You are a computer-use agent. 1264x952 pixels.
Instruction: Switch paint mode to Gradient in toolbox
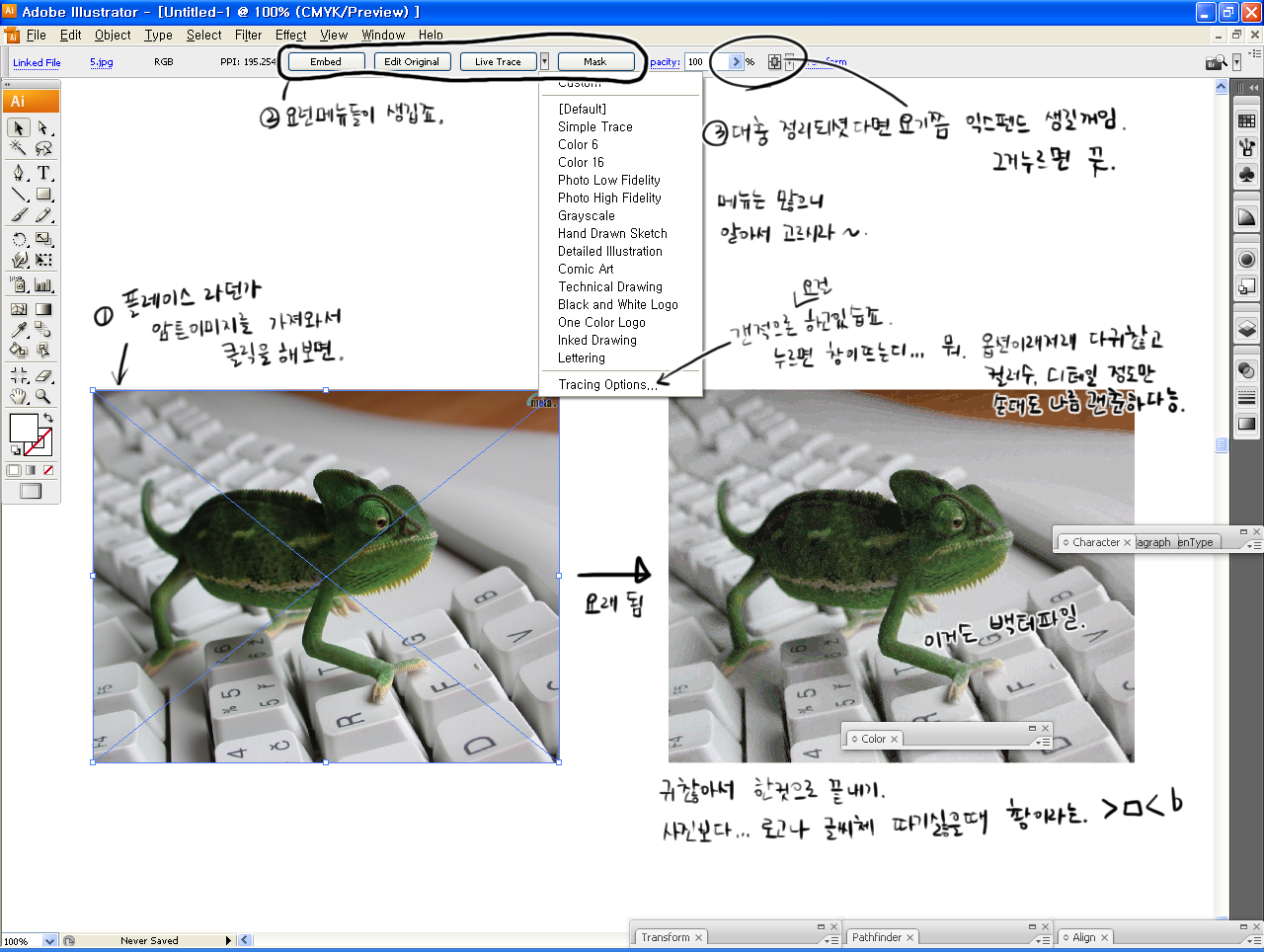(x=31, y=470)
